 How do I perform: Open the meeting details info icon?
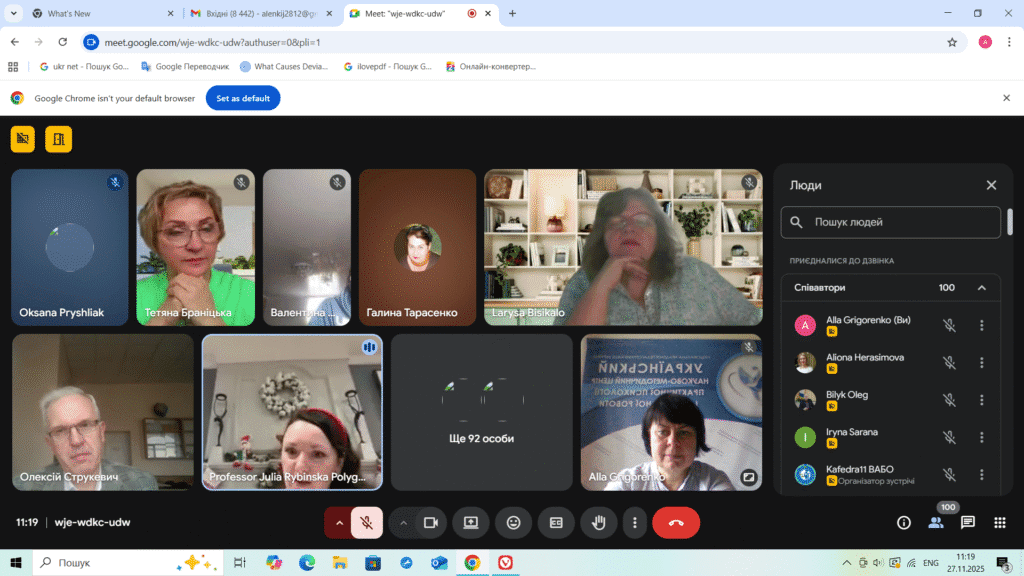(x=904, y=522)
